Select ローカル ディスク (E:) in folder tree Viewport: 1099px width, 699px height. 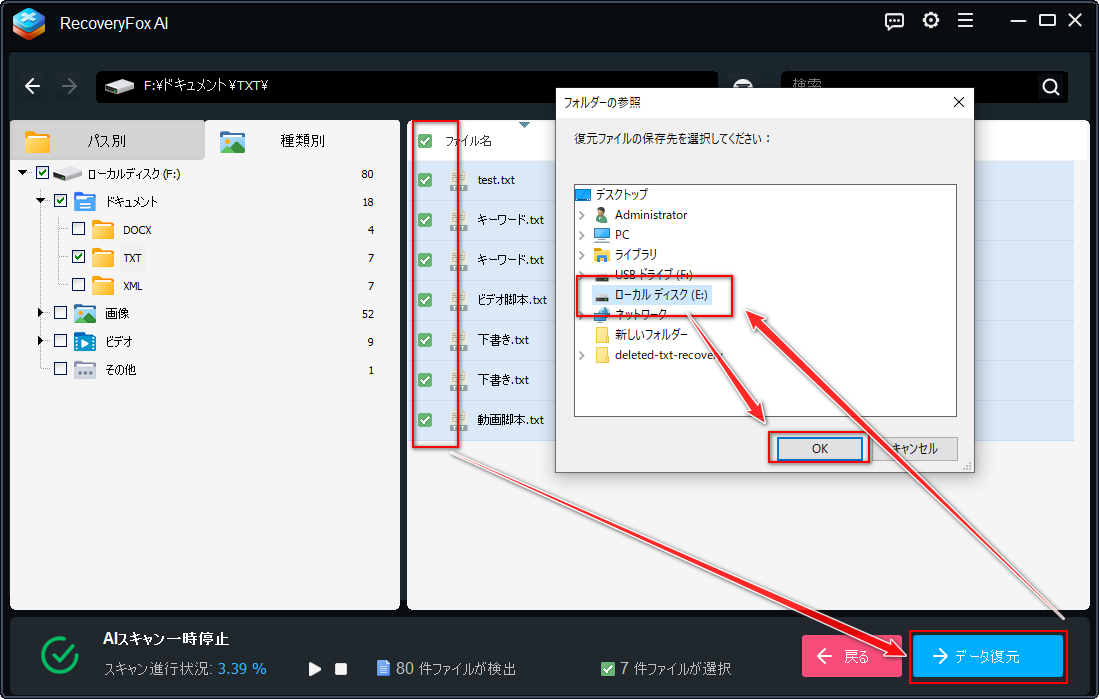(661, 295)
